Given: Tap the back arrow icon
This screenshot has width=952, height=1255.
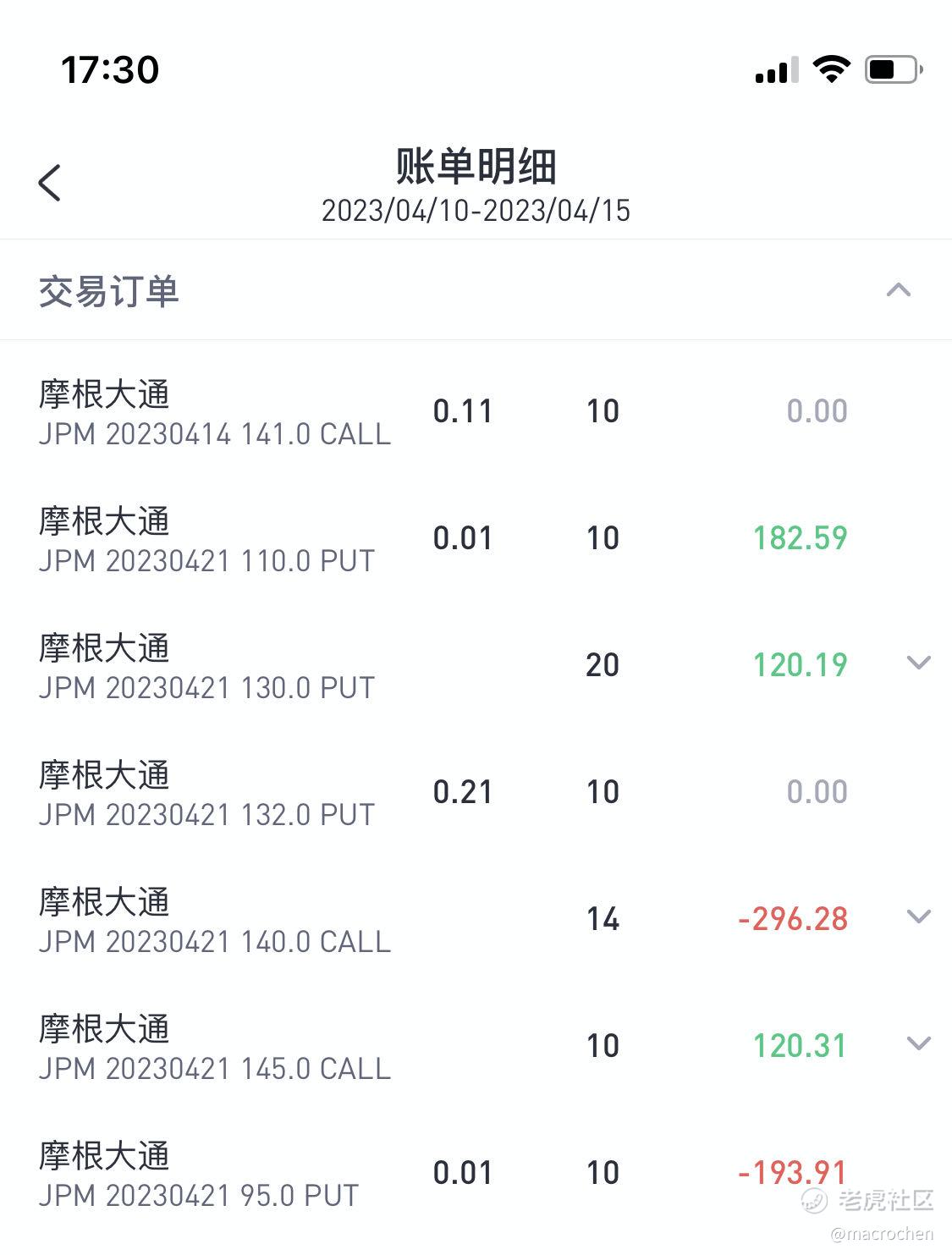Looking at the screenshot, I should pyautogui.click(x=50, y=182).
